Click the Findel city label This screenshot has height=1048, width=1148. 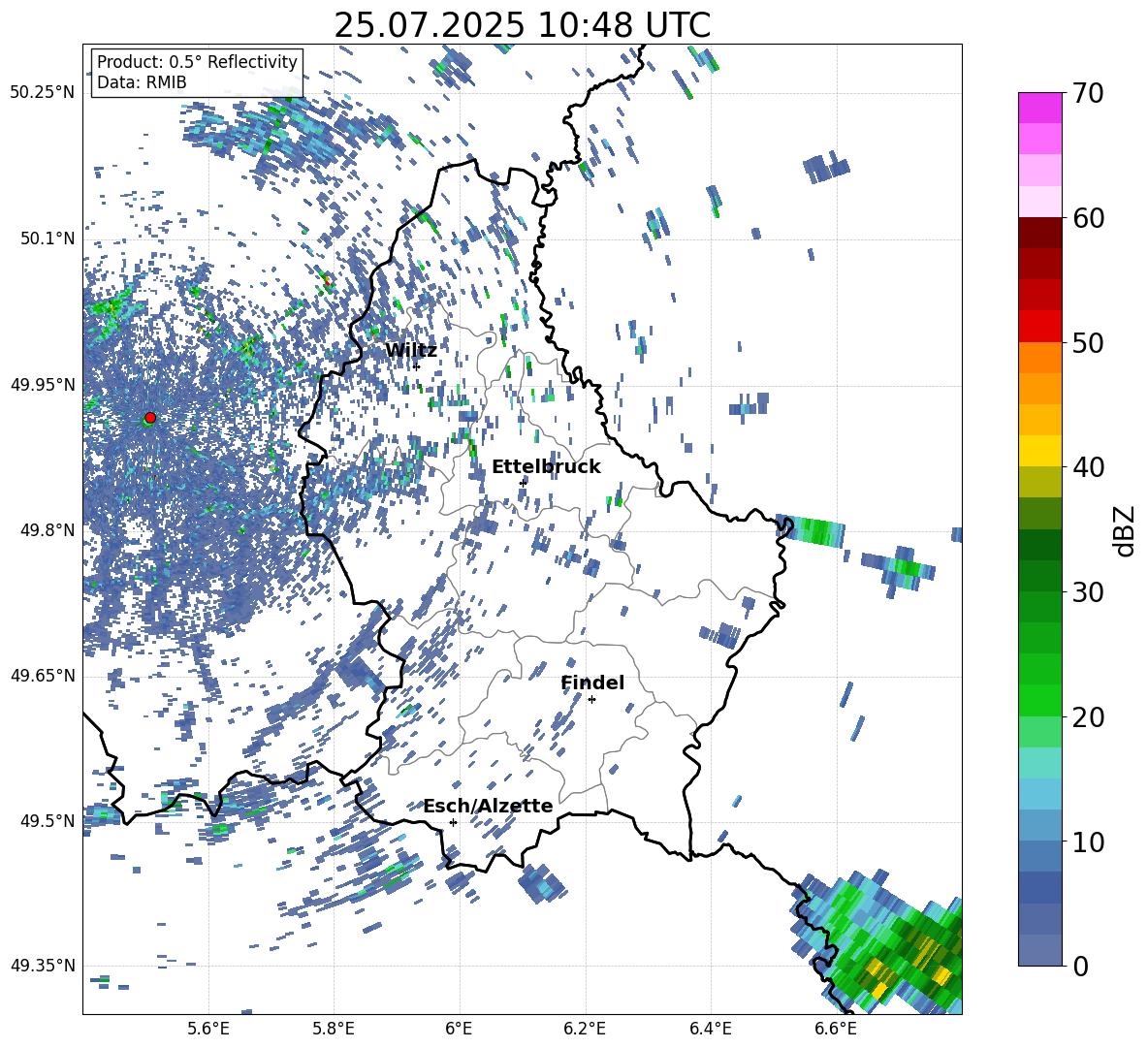592,683
